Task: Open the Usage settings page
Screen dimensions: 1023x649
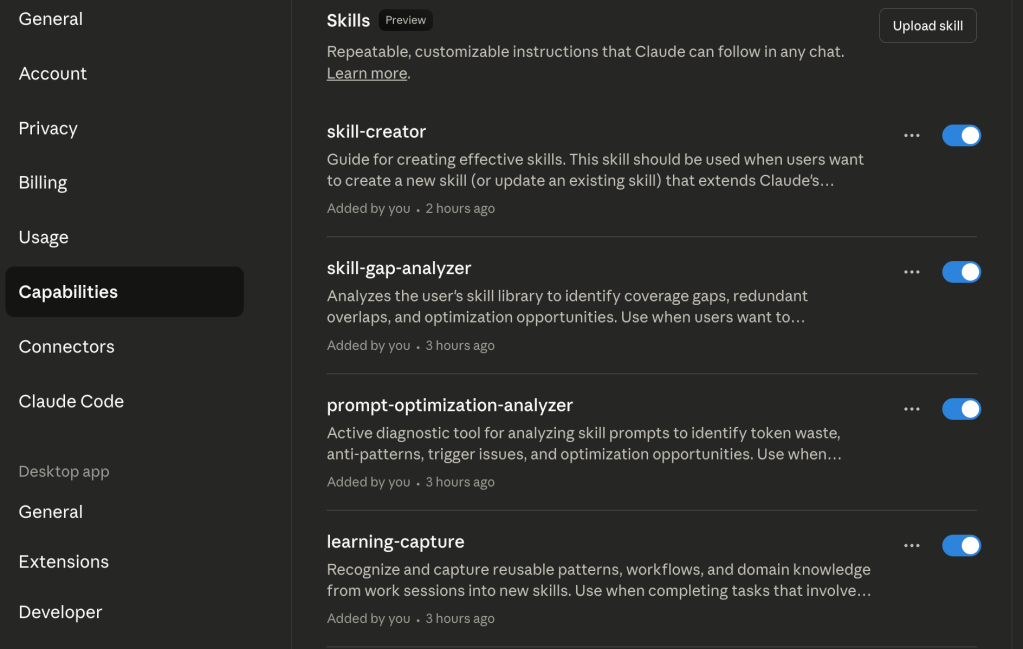Action: [44, 237]
